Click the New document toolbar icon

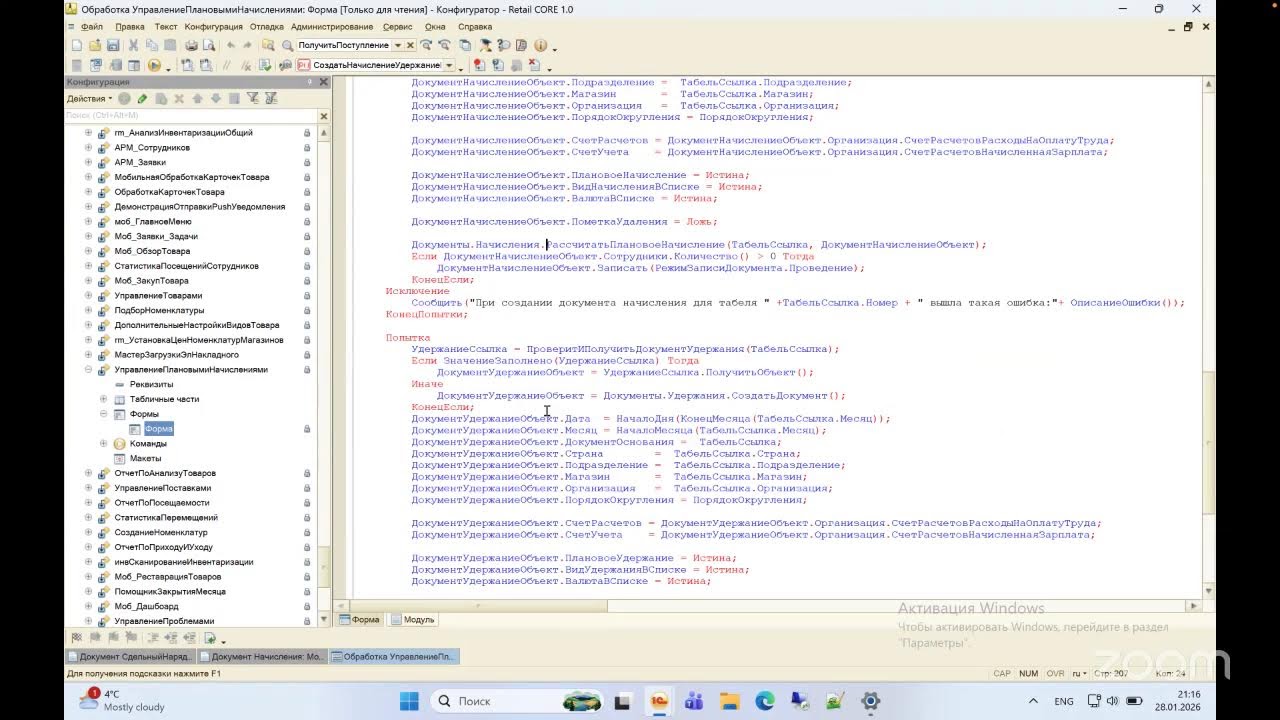77,45
